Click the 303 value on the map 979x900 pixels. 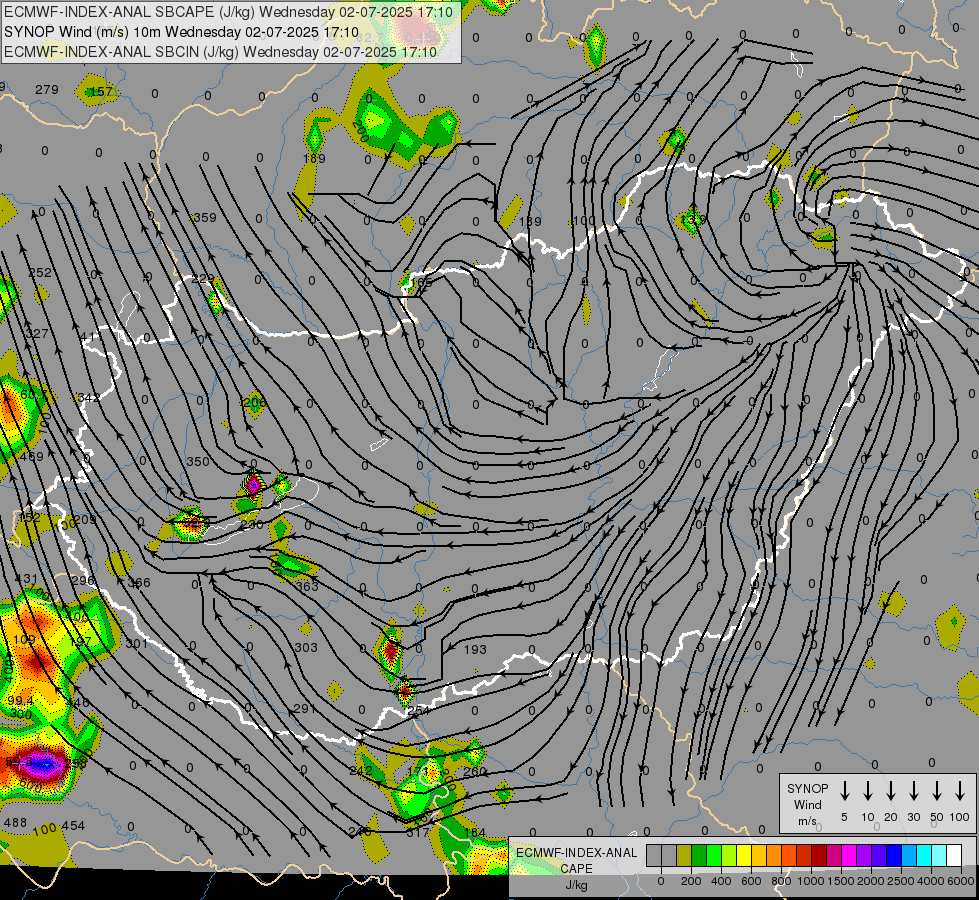pyautogui.click(x=306, y=648)
